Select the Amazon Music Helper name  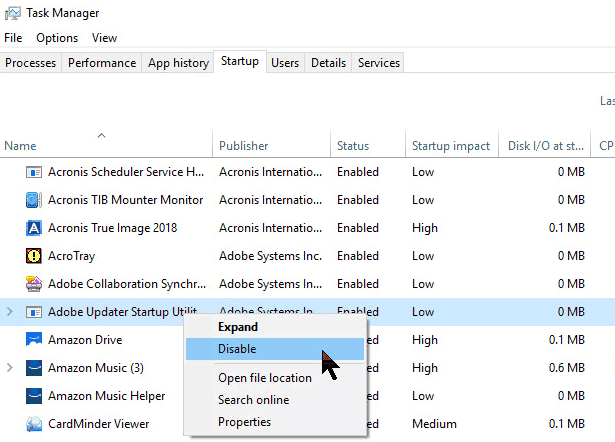click(107, 396)
